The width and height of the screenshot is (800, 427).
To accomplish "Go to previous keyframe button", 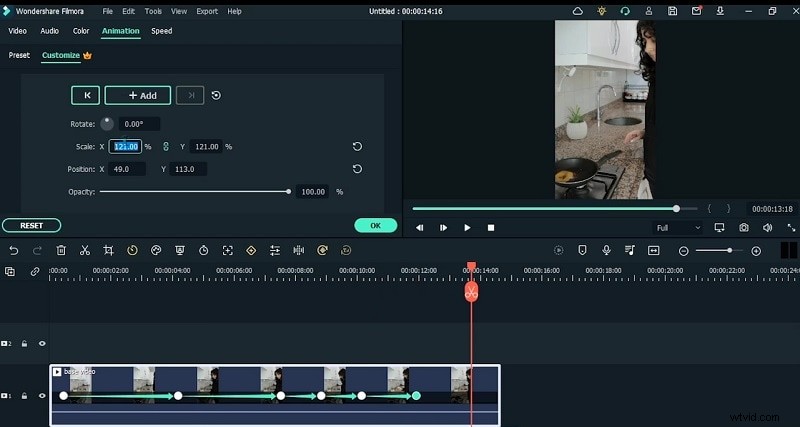I will [85, 95].
